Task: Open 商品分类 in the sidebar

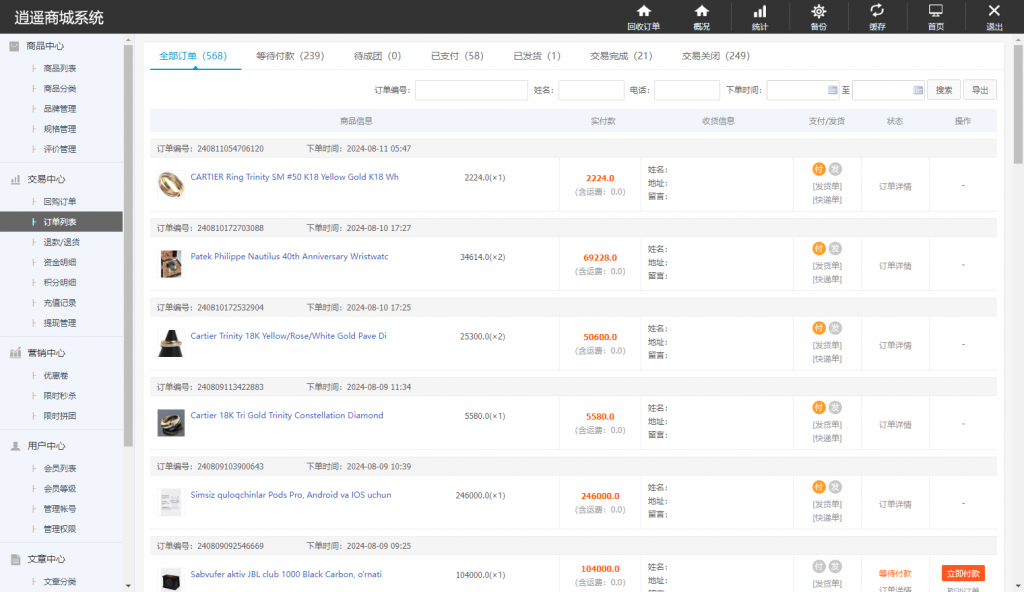Action: (x=59, y=89)
